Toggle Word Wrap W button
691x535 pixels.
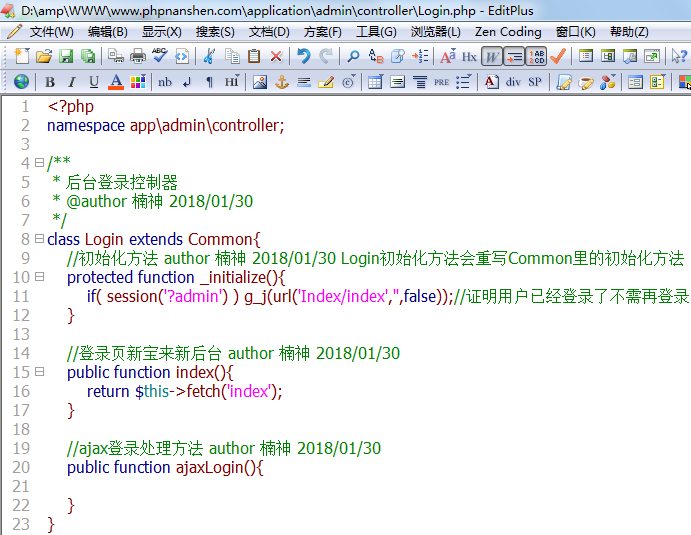point(492,56)
